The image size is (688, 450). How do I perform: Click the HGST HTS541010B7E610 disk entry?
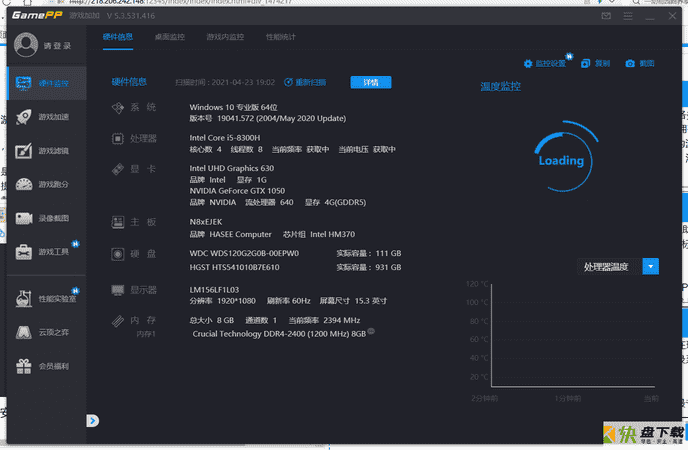[x=234, y=268]
